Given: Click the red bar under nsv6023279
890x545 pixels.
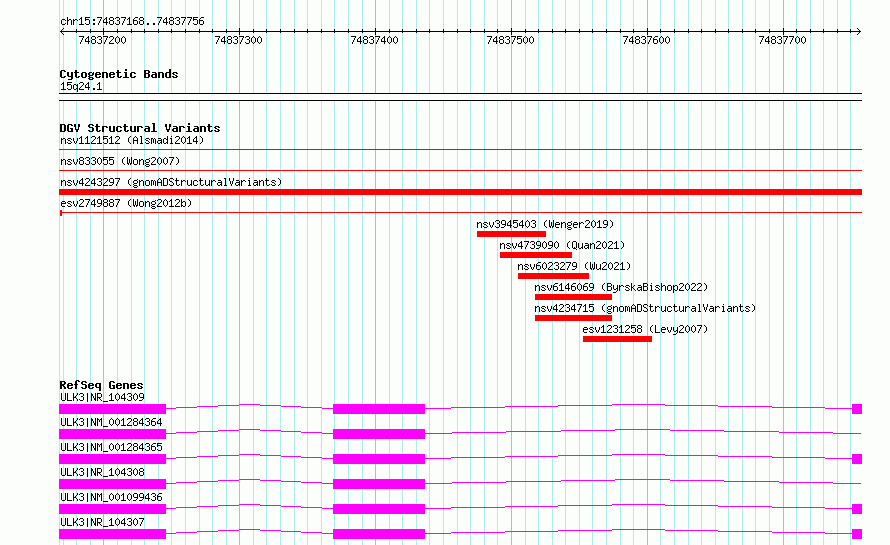Looking at the screenshot, I should (553, 276).
